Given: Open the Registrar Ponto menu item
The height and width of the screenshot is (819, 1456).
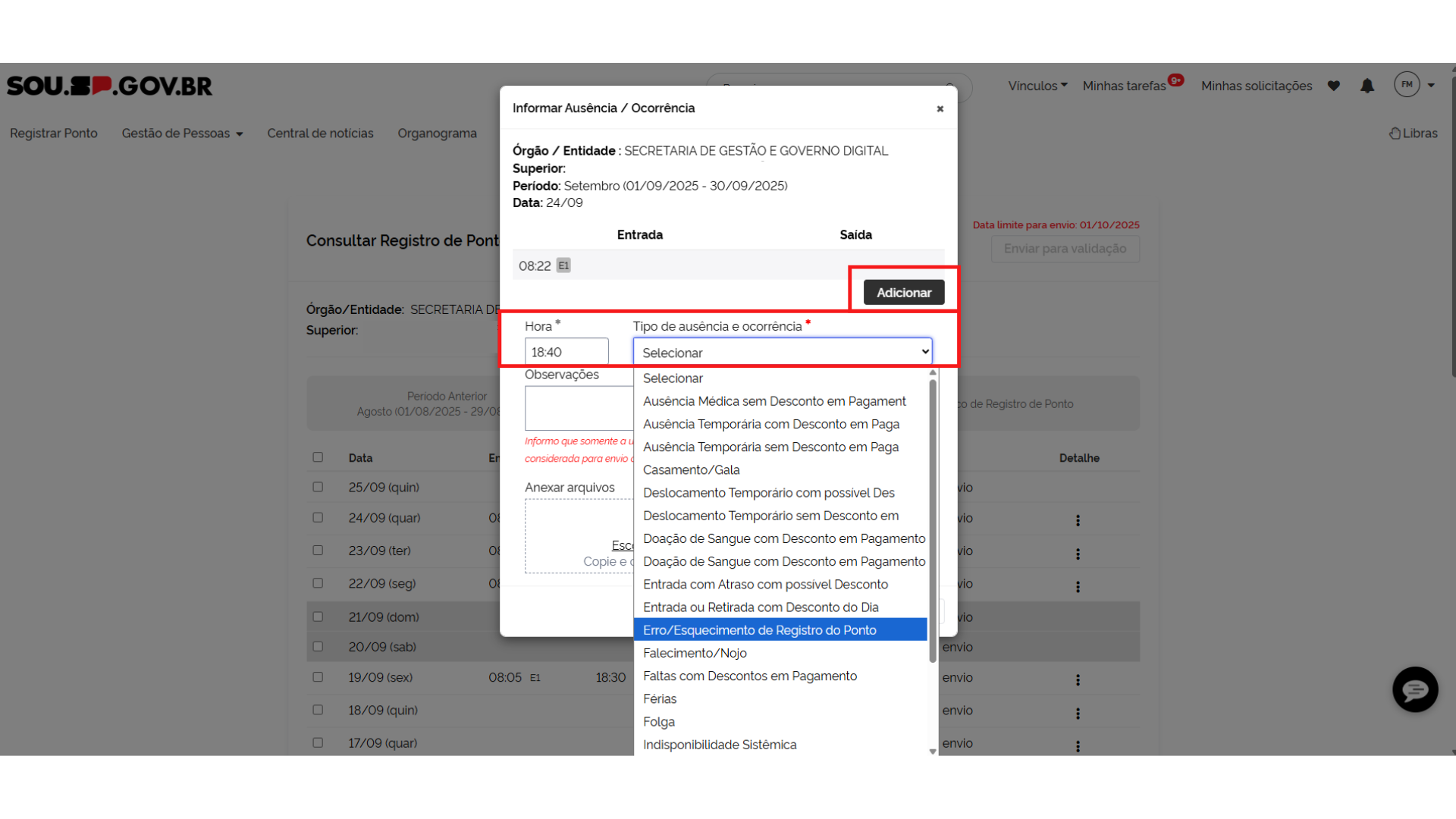Looking at the screenshot, I should [54, 133].
